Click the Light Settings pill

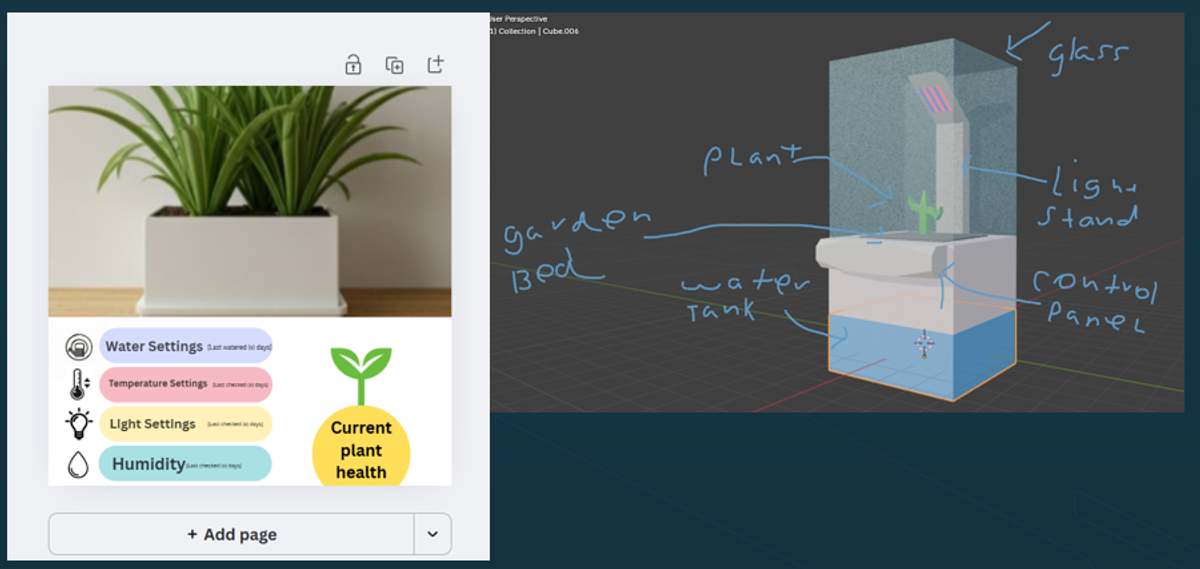tap(186, 424)
